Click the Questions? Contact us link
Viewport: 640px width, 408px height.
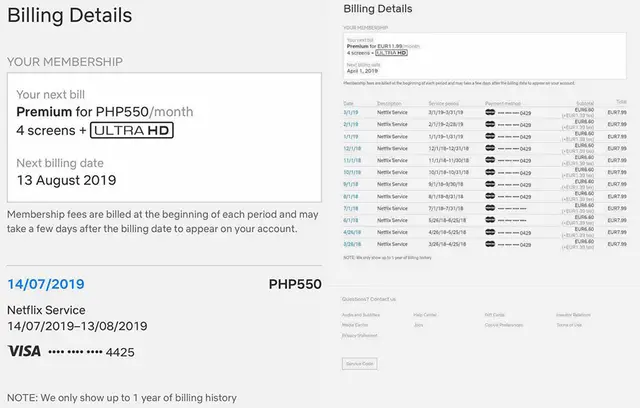tap(369, 299)
